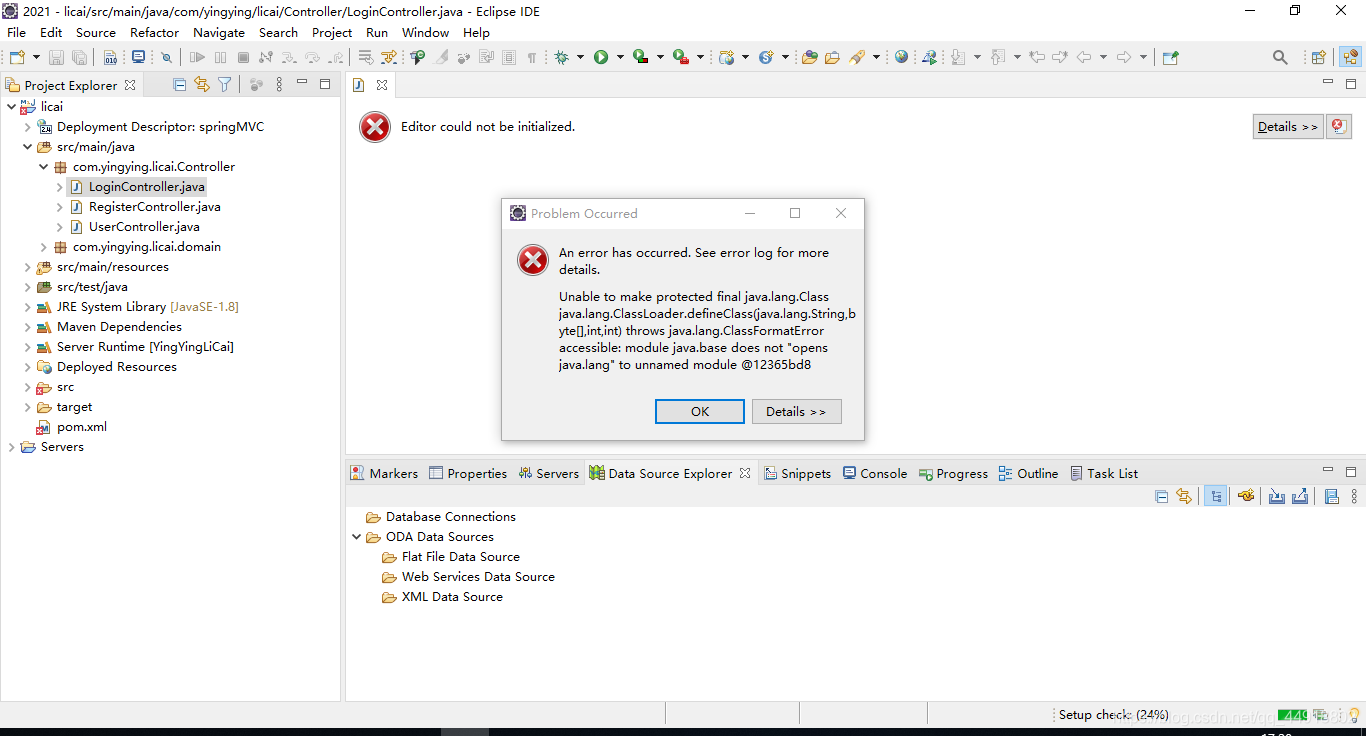Toggle Show Category view in Data Source Explorer
1366x736 pixels.
click(x=1215, y=496)
